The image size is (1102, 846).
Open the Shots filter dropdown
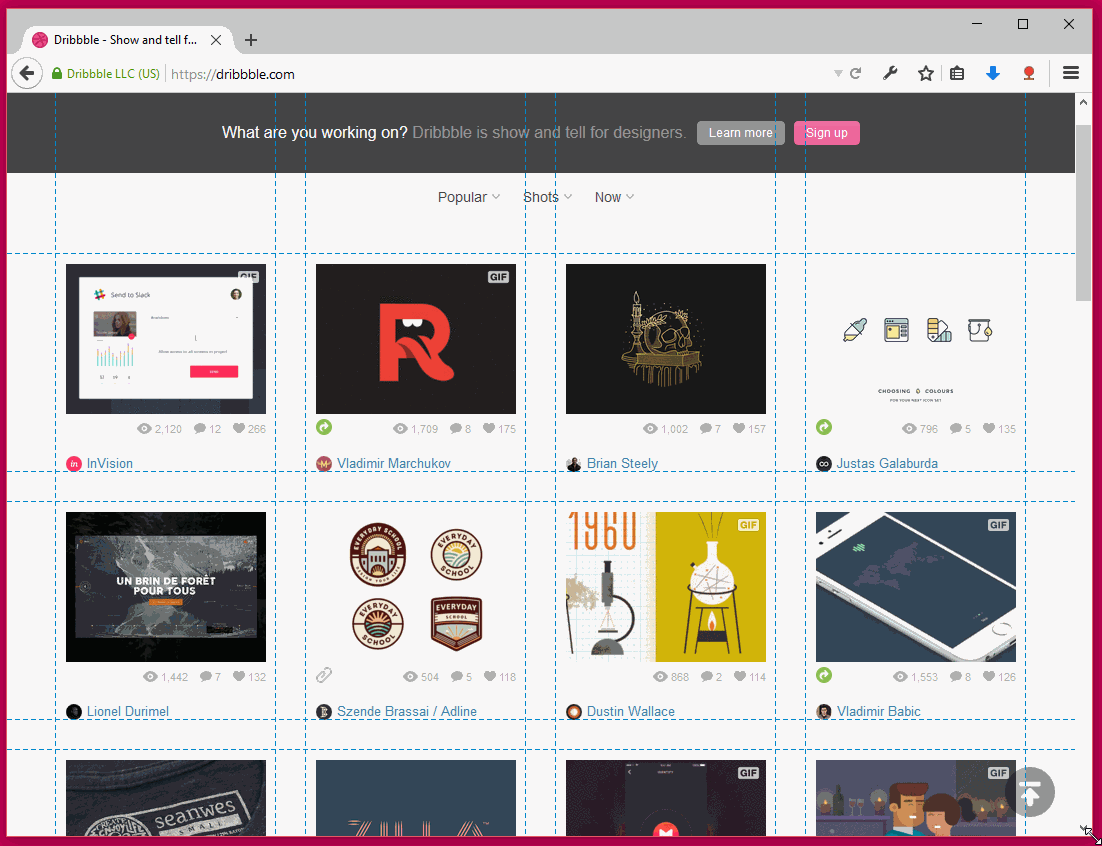[x=547, y=197]
